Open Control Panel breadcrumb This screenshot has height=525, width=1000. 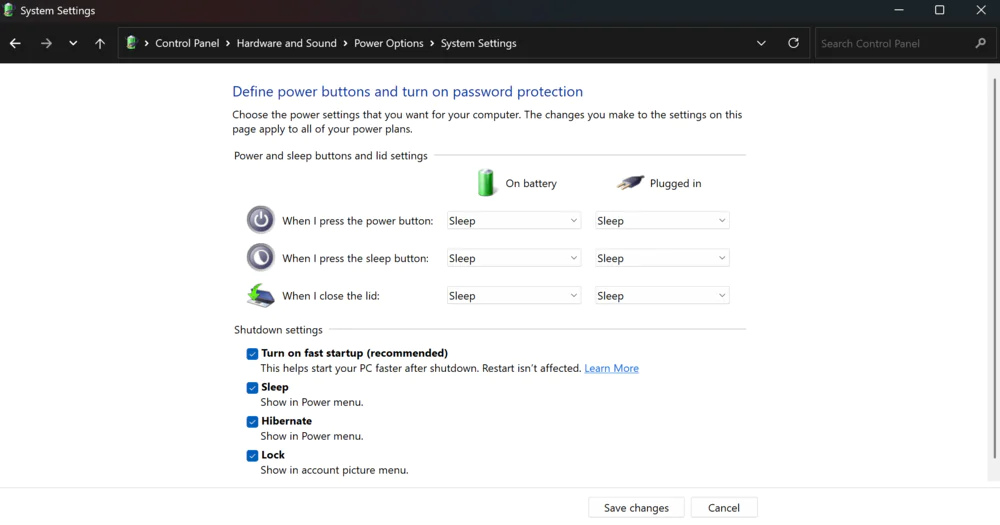[187, 43]
